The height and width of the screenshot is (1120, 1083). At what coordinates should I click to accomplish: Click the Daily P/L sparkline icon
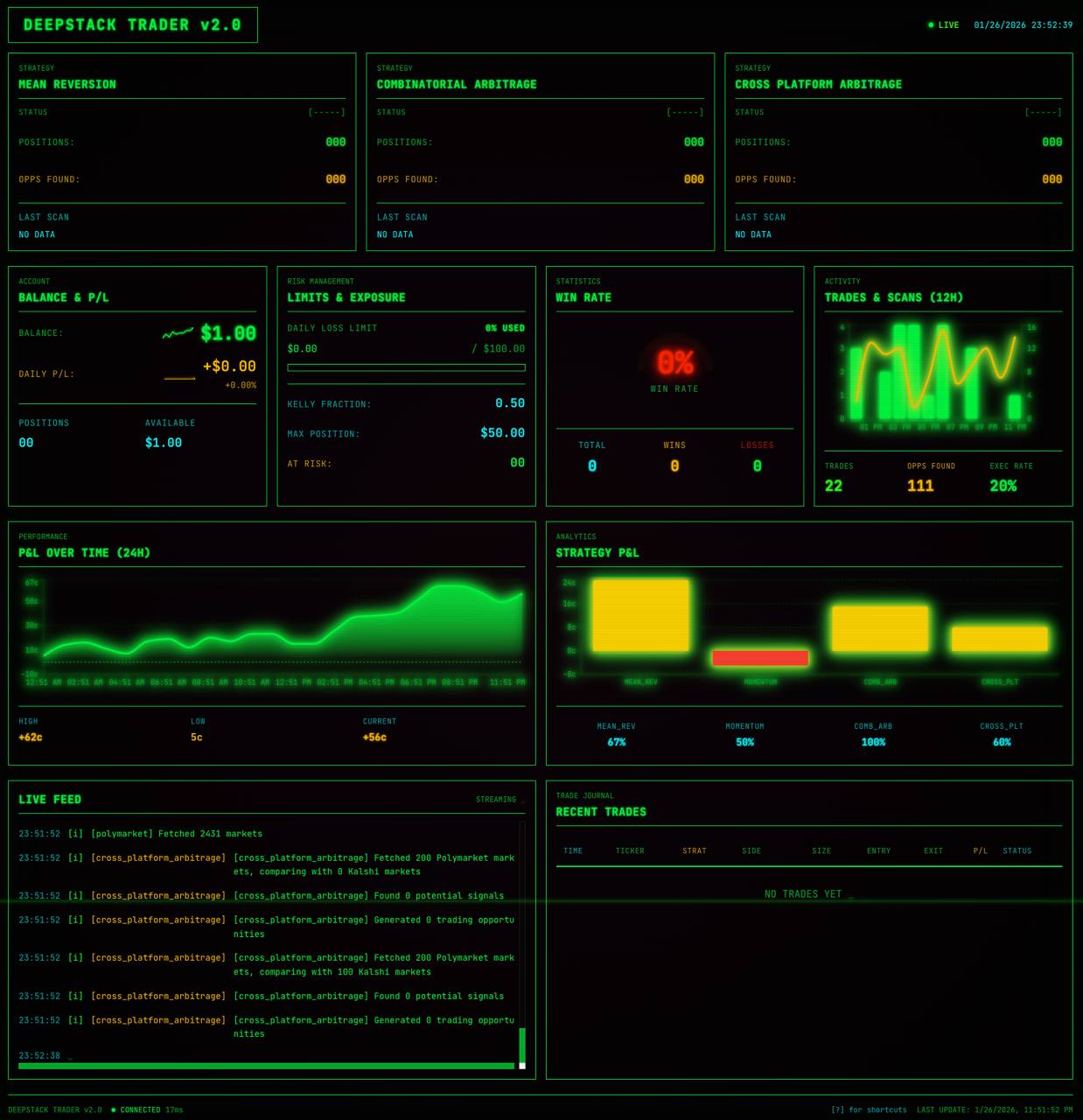click(x=179, y=374)
